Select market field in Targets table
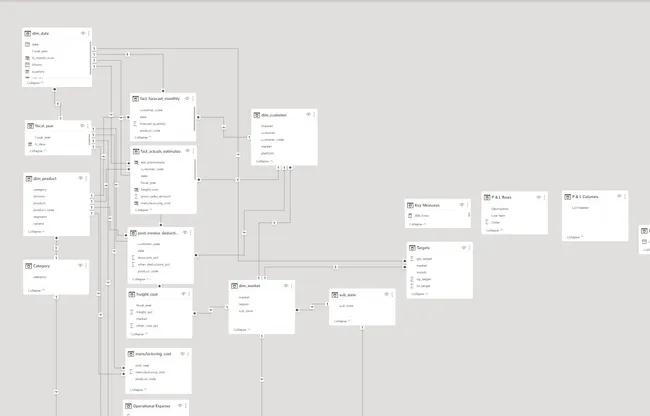The image size is (650, 416). coord(422,266)
